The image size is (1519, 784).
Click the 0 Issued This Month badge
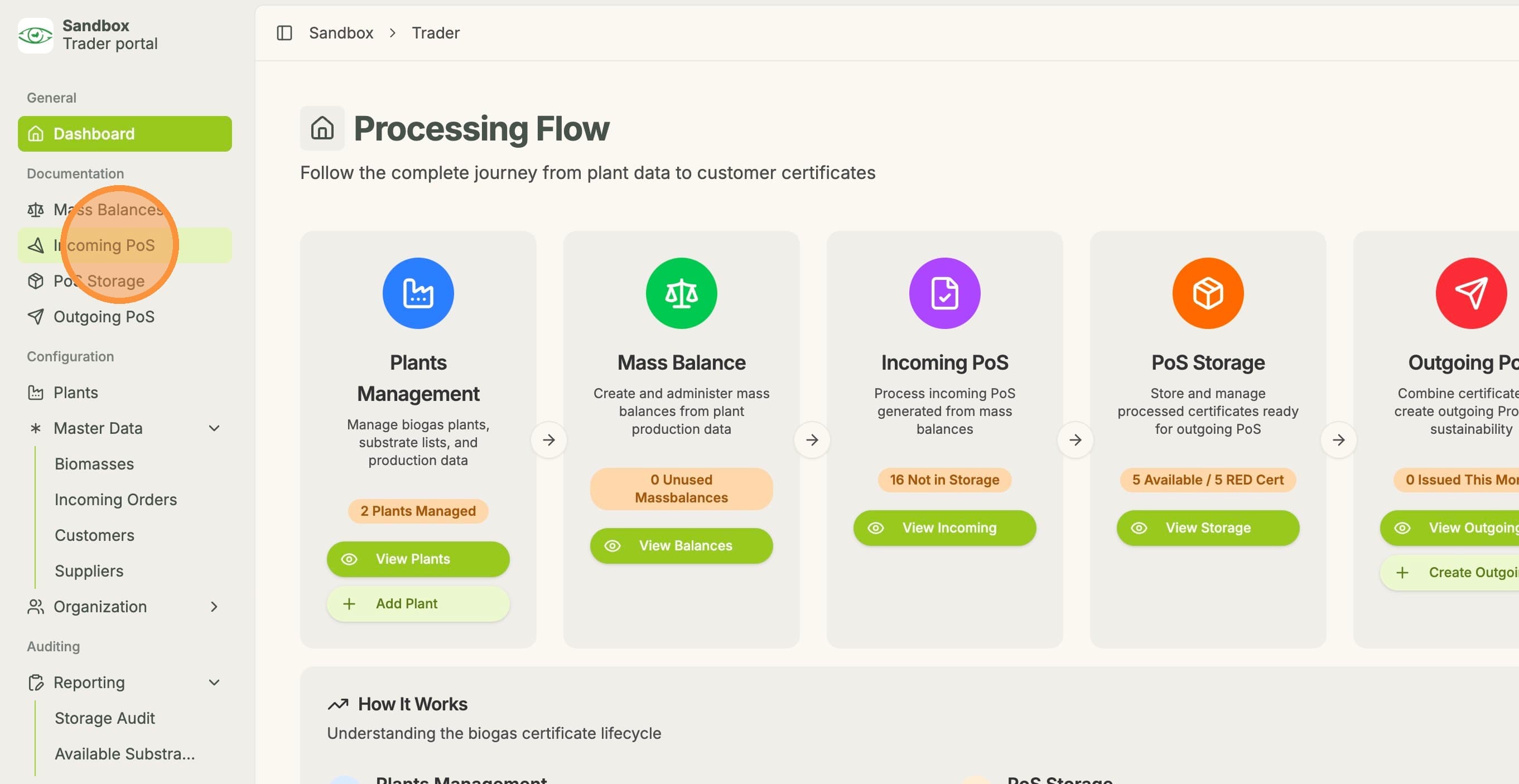(1457, 480)
